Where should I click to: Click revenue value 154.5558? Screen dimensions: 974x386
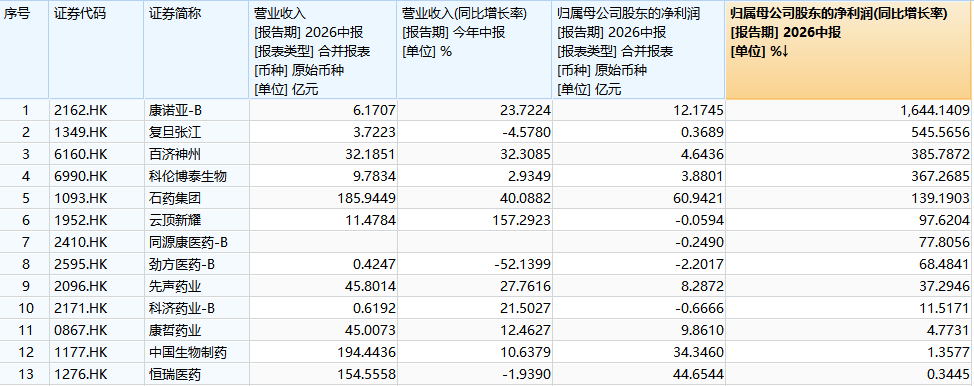(367, 375)
